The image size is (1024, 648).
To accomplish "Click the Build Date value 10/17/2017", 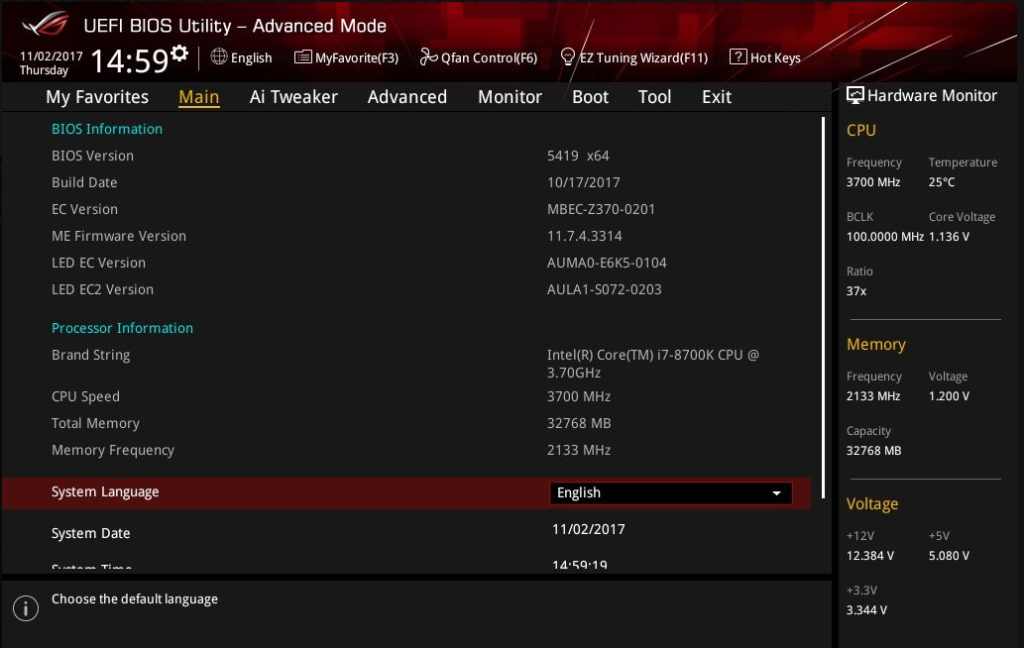I will point(583,182).
